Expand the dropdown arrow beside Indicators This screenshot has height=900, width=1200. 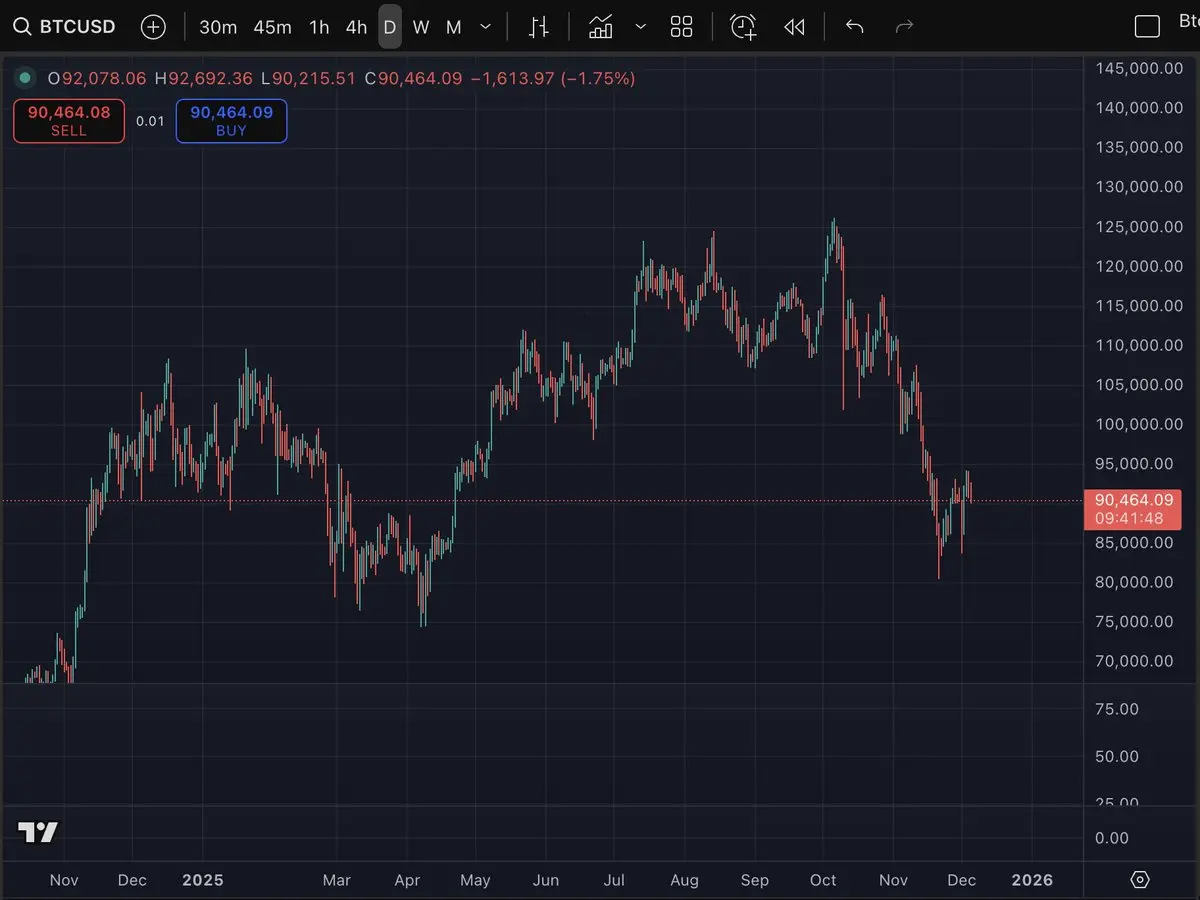point(641,27)
